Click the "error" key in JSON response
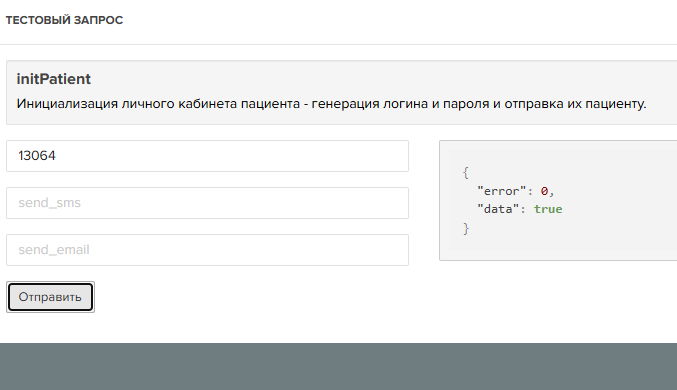The width and height of the screenshot is (677, 390). point(501,191)
